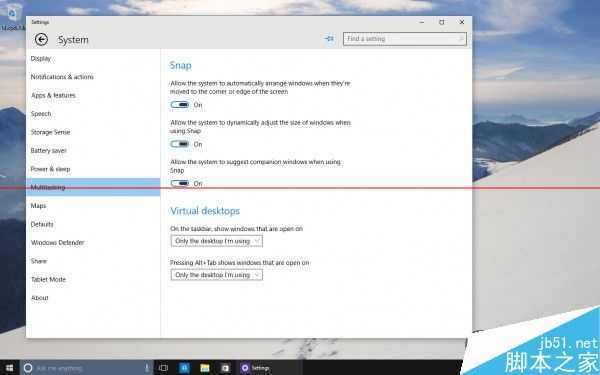Click the System page title
600x375 pixels.
pos(73,39)
